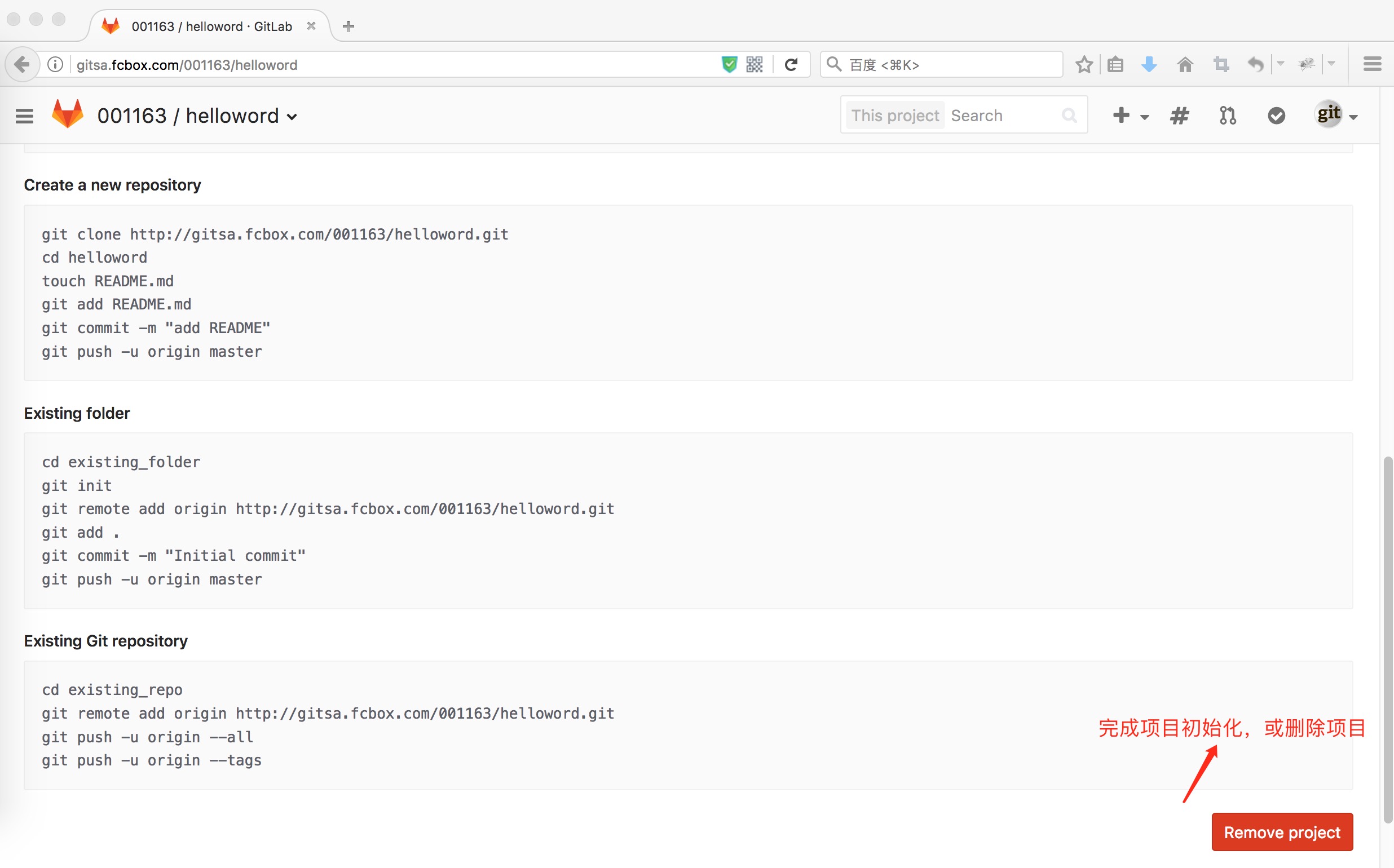This screenshot has height=868, width=1394.
Task: Go back with the browser back arrow
Action: [22, 64]
